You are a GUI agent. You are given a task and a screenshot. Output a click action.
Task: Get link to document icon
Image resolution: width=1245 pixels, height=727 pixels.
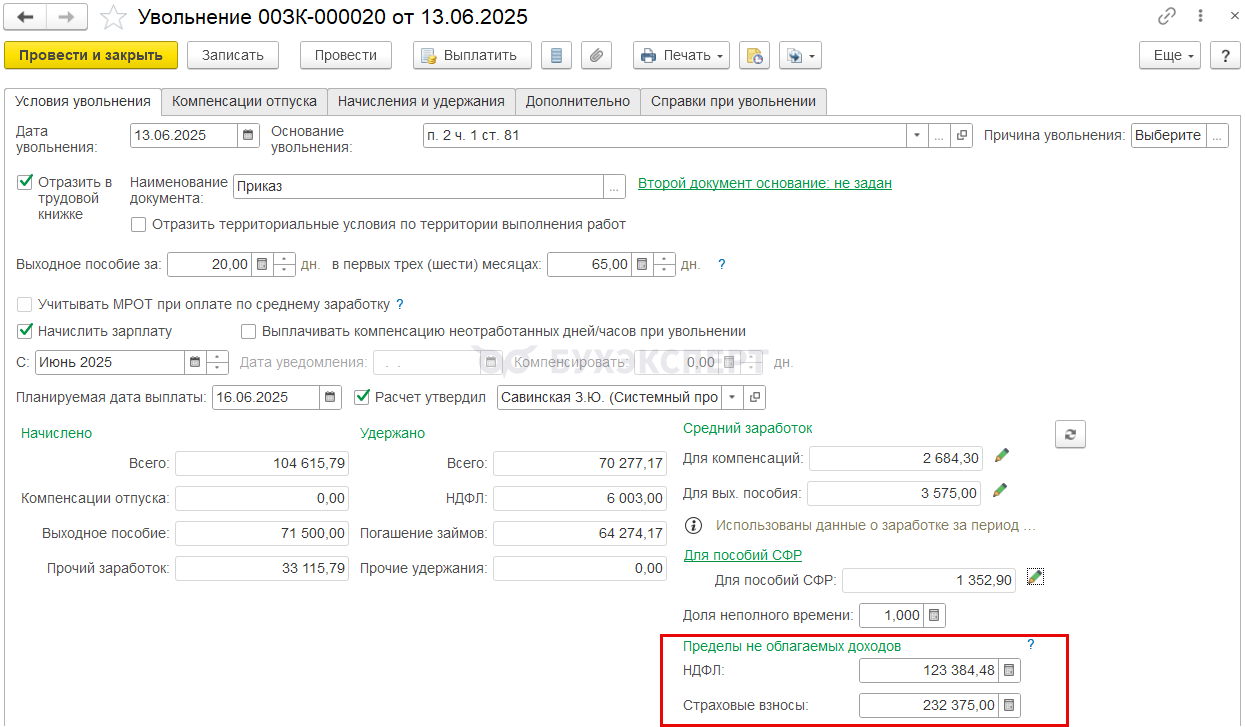pos(1166,17)
